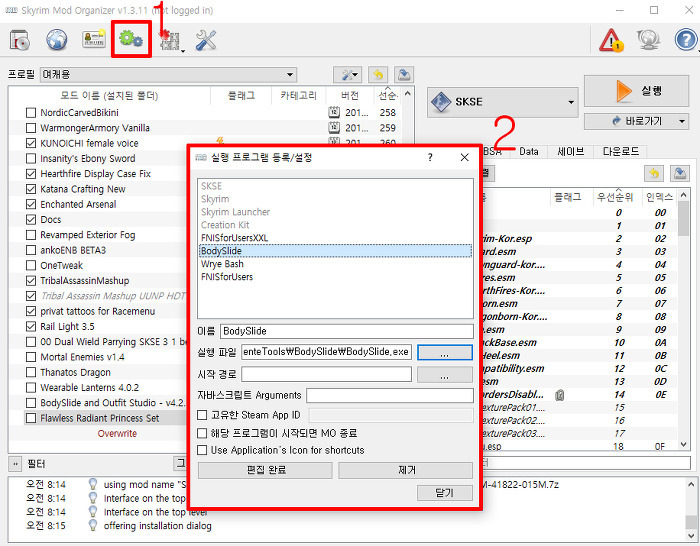
Task: Click the 자바스크립트 Arguments input field
Action: [390, 396]
